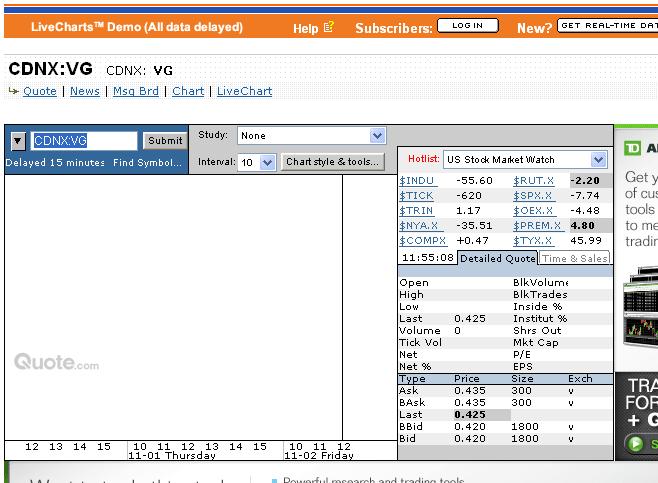
Task: Select the $OEX.X hotlist symbol
Action: coord(533,211)
